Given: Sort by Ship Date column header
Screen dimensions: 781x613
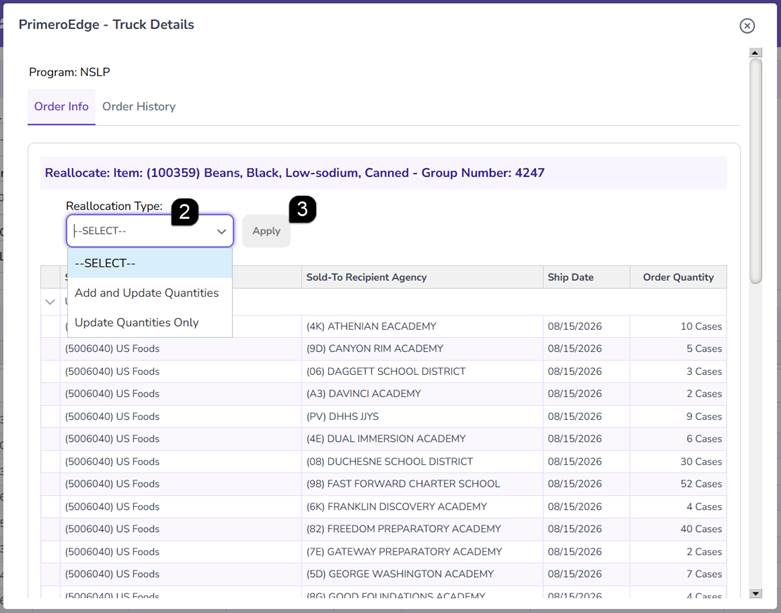Looking at the screenshot, I should click(586, 277).
